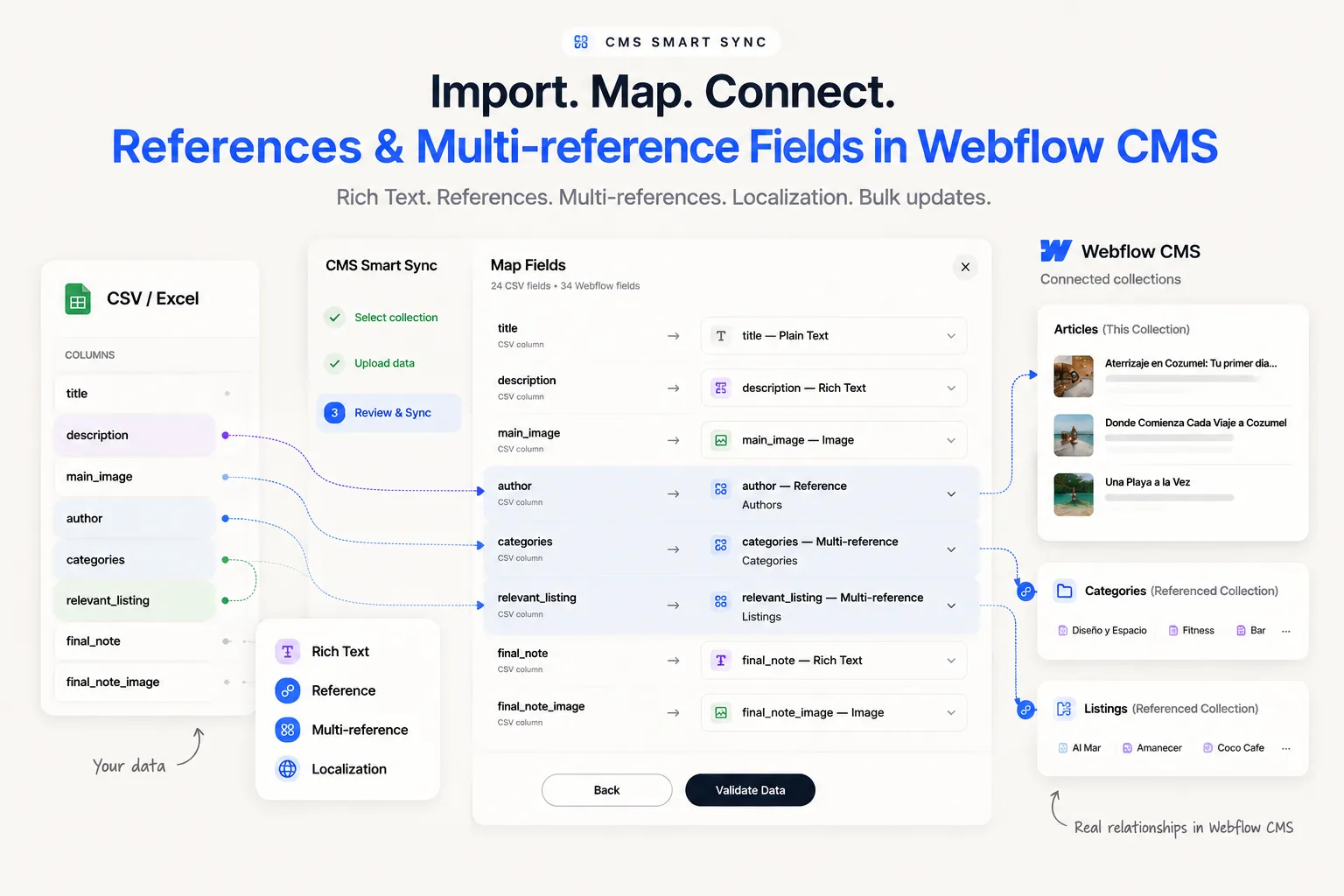Click the Listings collection icon
Screen dimensions: 1344x896
pos(1065,709)
